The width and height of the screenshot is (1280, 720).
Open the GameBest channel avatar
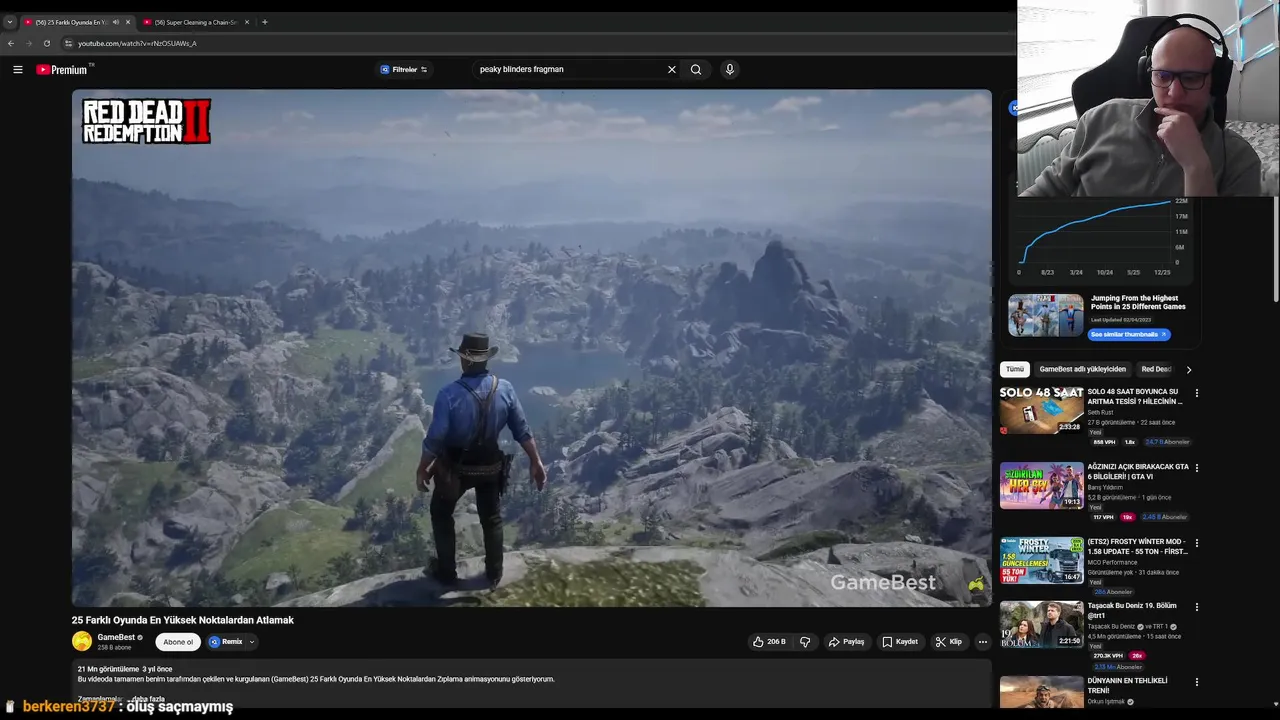coord(82,641)
